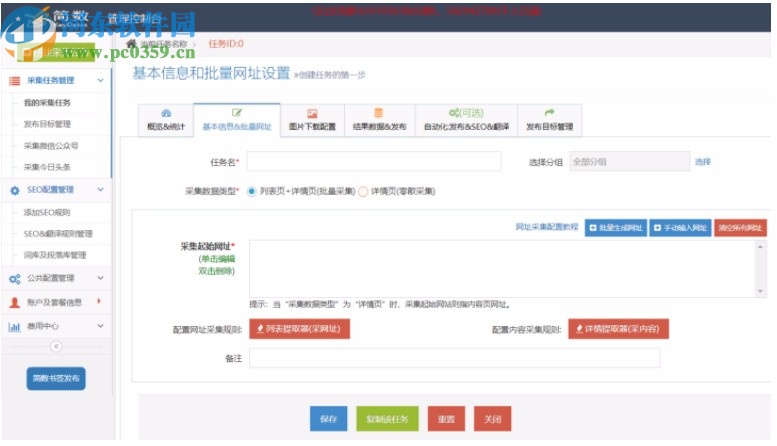Expand the 公共配置管理 menu chevron

coord(101,278)
